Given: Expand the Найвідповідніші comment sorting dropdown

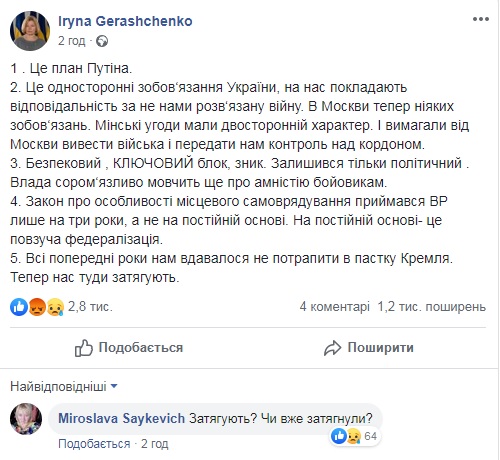Looking at the screenshot, I should pos(64,386).
